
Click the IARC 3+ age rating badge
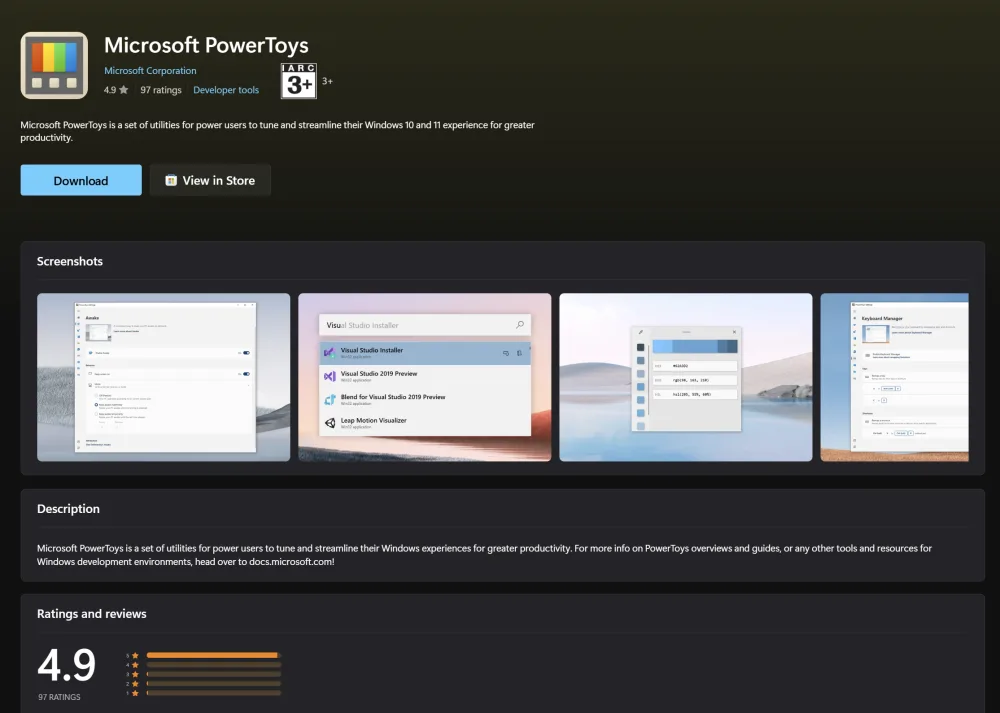coord(298,80)
